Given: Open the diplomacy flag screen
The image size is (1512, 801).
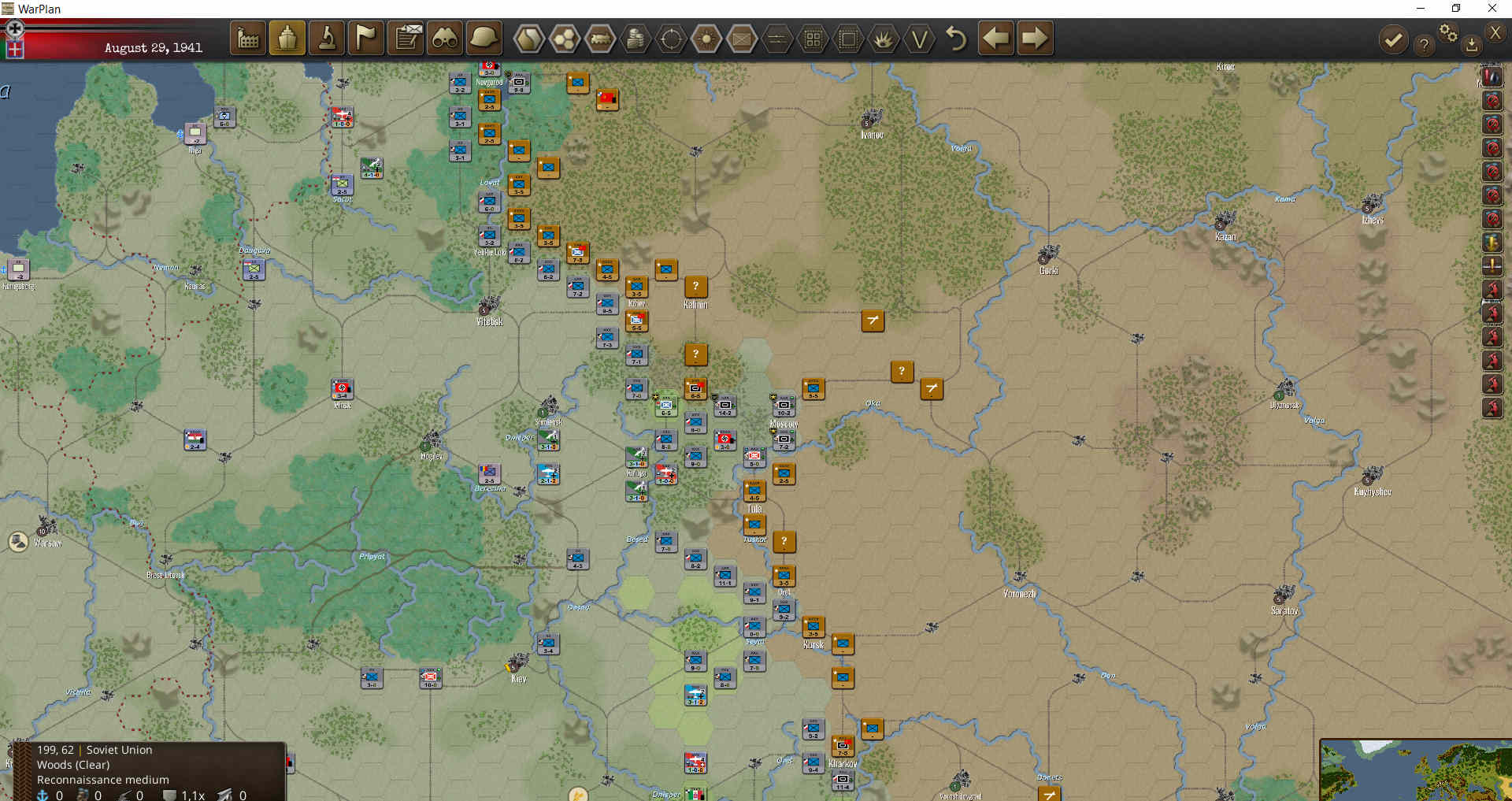Looking at the screenshot, I should coord(366,38).
